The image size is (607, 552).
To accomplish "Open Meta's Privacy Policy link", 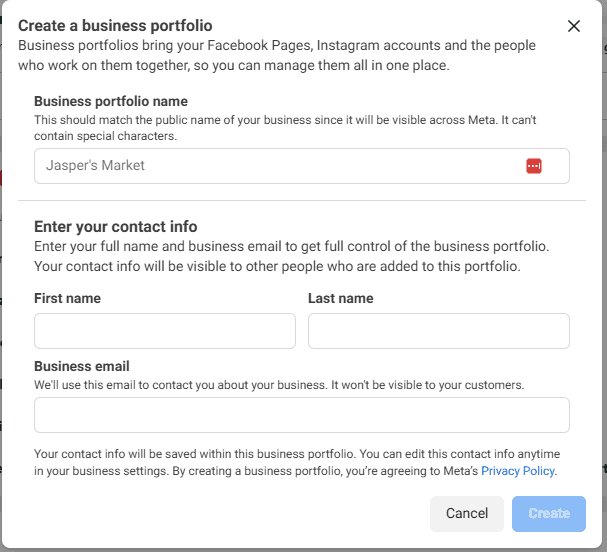I will pyautogui.click(x=518, y=470).
